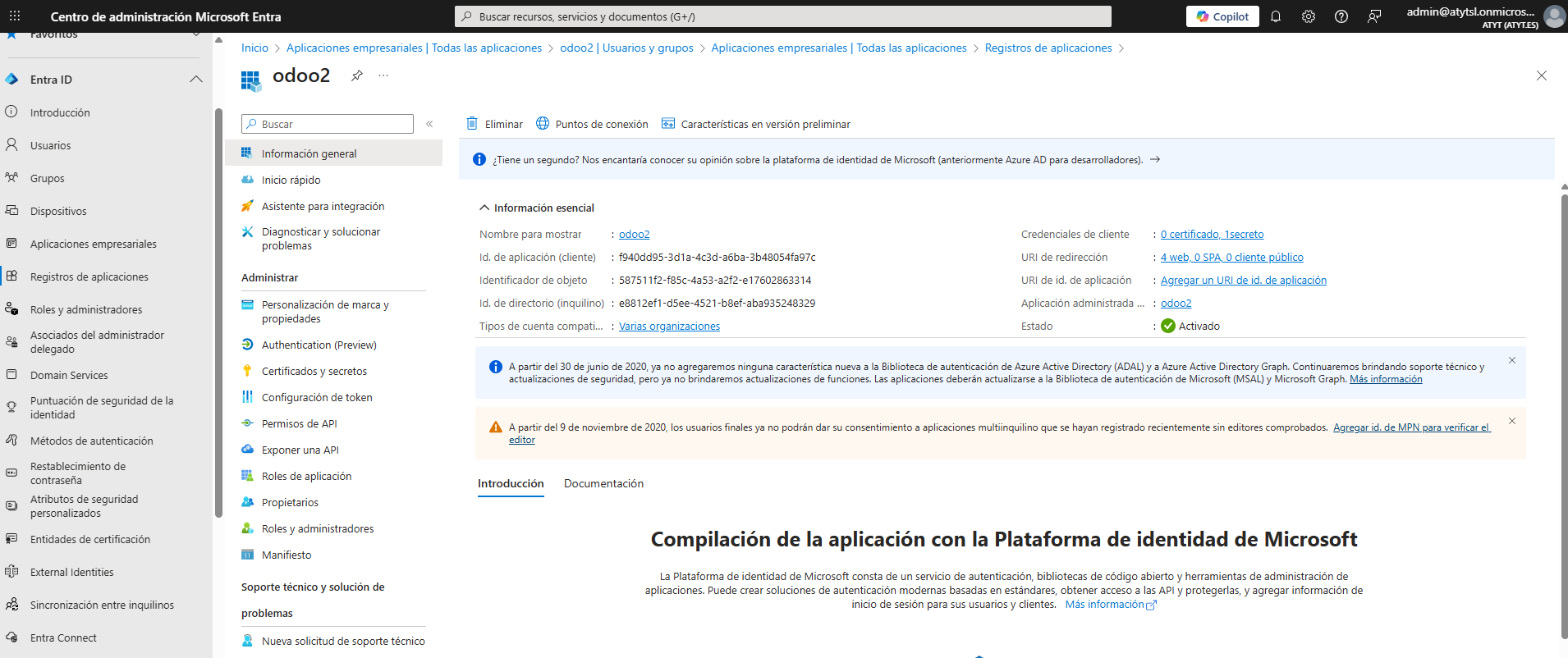Open Propietarios in the odoo2 menu

[x=290, y=502]
